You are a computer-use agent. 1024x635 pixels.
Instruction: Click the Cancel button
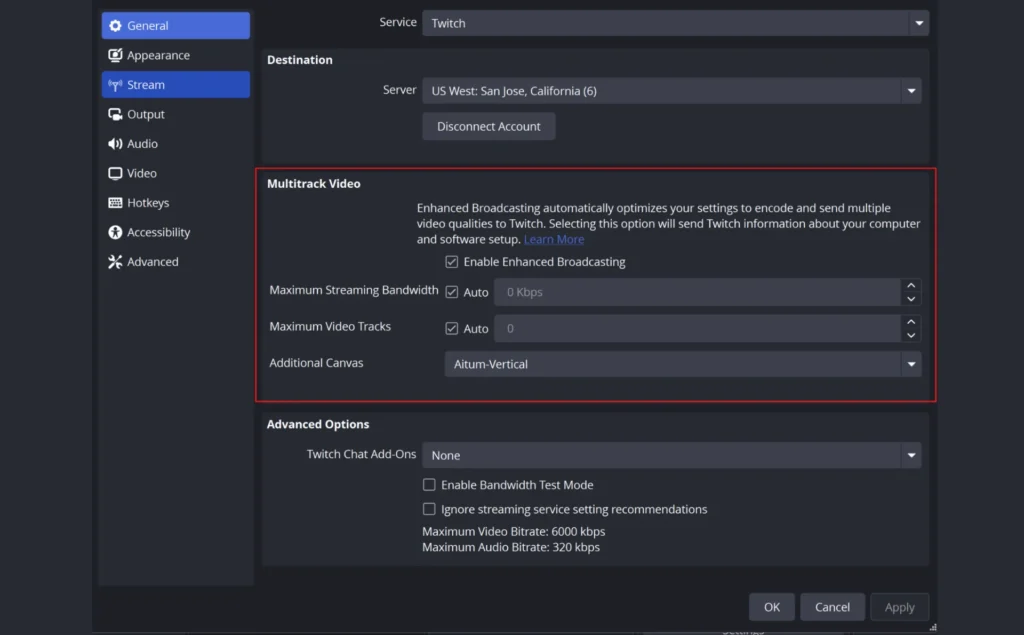[832, 607]
